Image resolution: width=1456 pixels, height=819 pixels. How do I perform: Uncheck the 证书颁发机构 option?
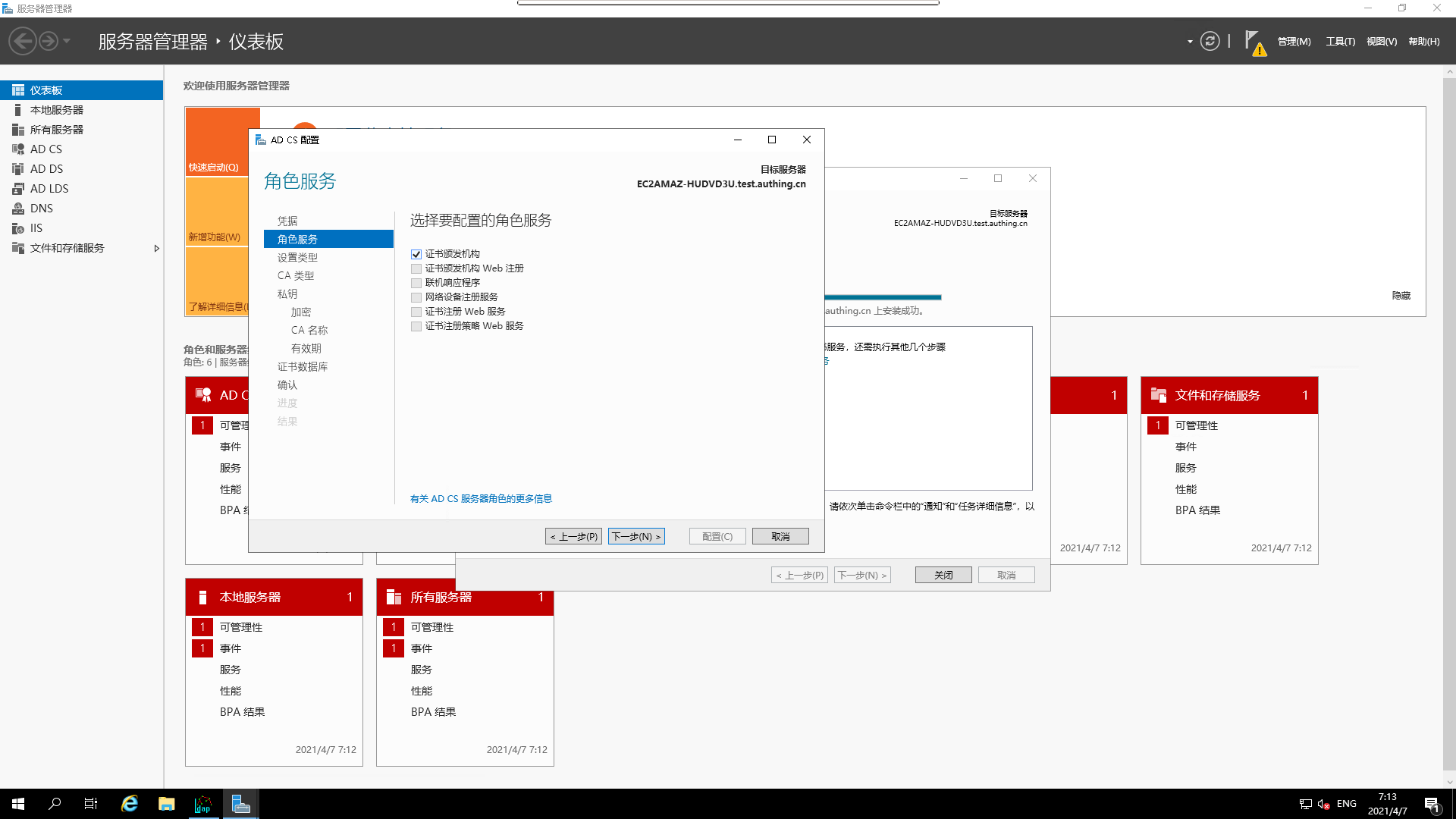click(x=416, y=253)
